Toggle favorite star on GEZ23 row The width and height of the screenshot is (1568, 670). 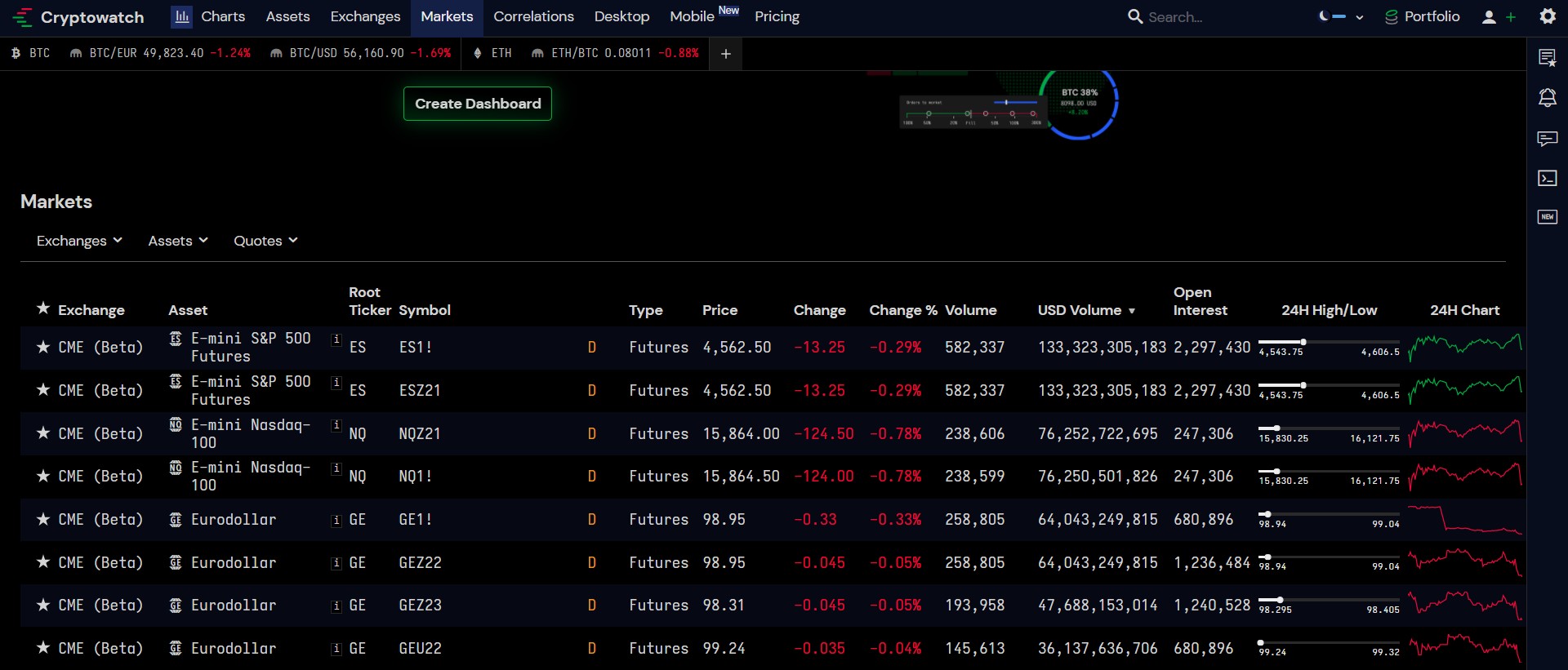click(43, 605)
